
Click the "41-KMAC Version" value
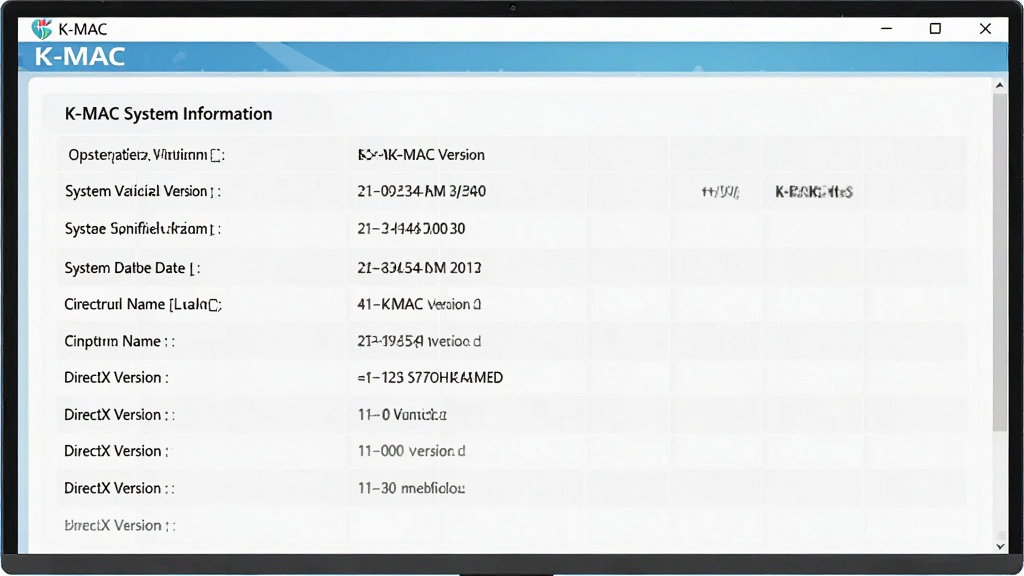click(419, 304)
